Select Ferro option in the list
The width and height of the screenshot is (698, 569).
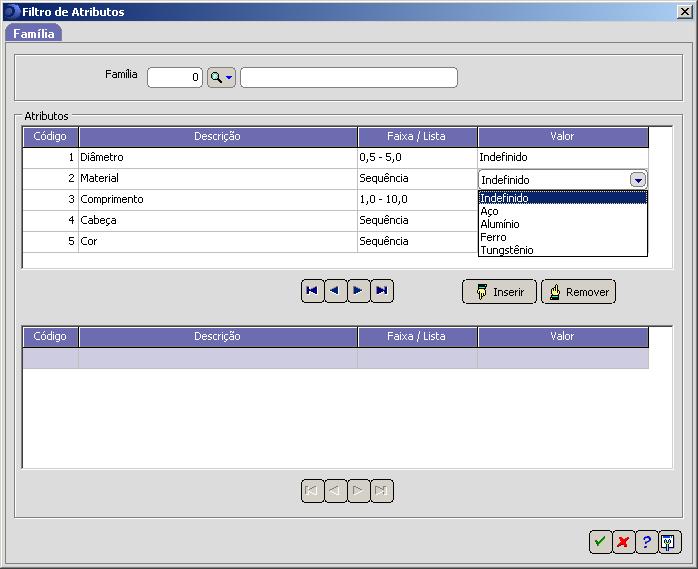tap(494, 237)
